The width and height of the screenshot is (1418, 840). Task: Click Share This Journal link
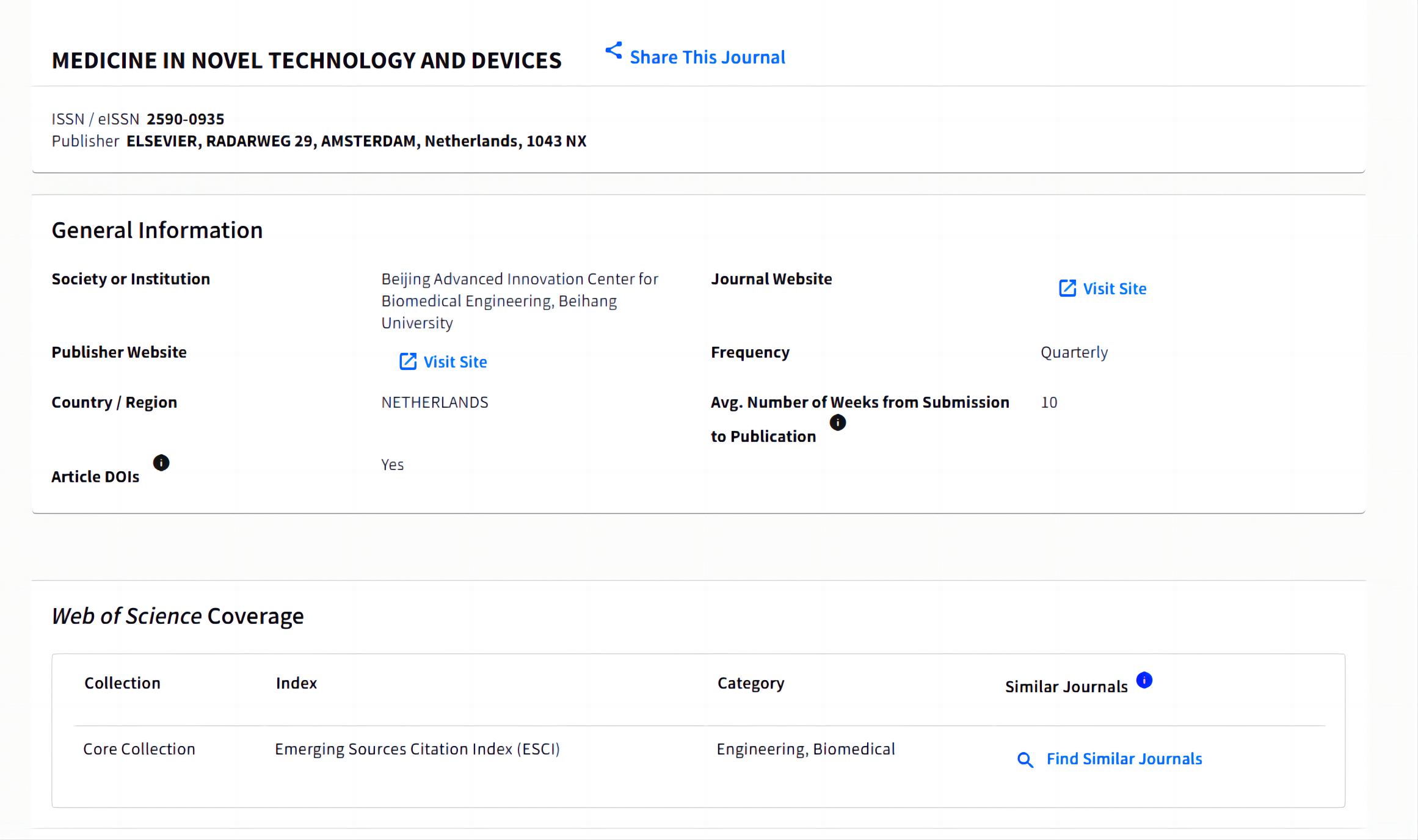coord(707,57)
